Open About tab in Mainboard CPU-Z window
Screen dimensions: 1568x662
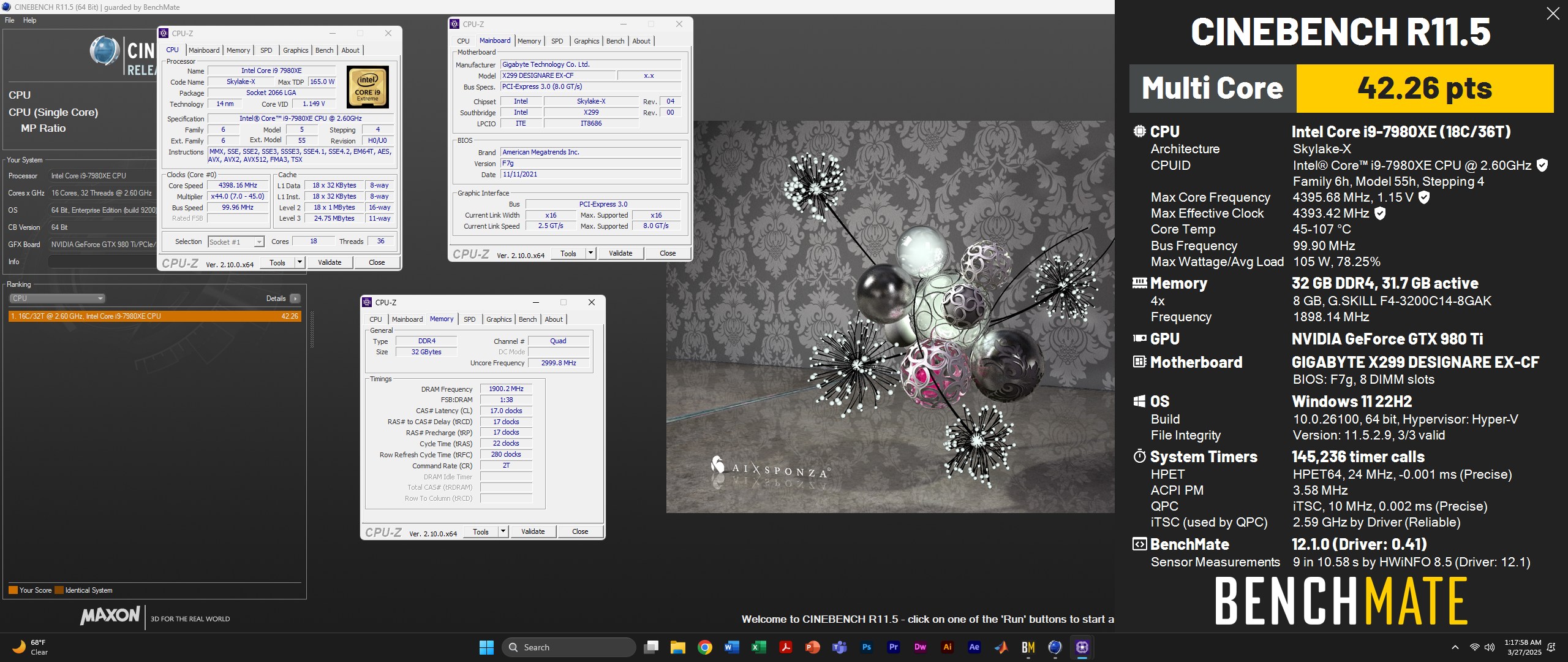(641, 41)
